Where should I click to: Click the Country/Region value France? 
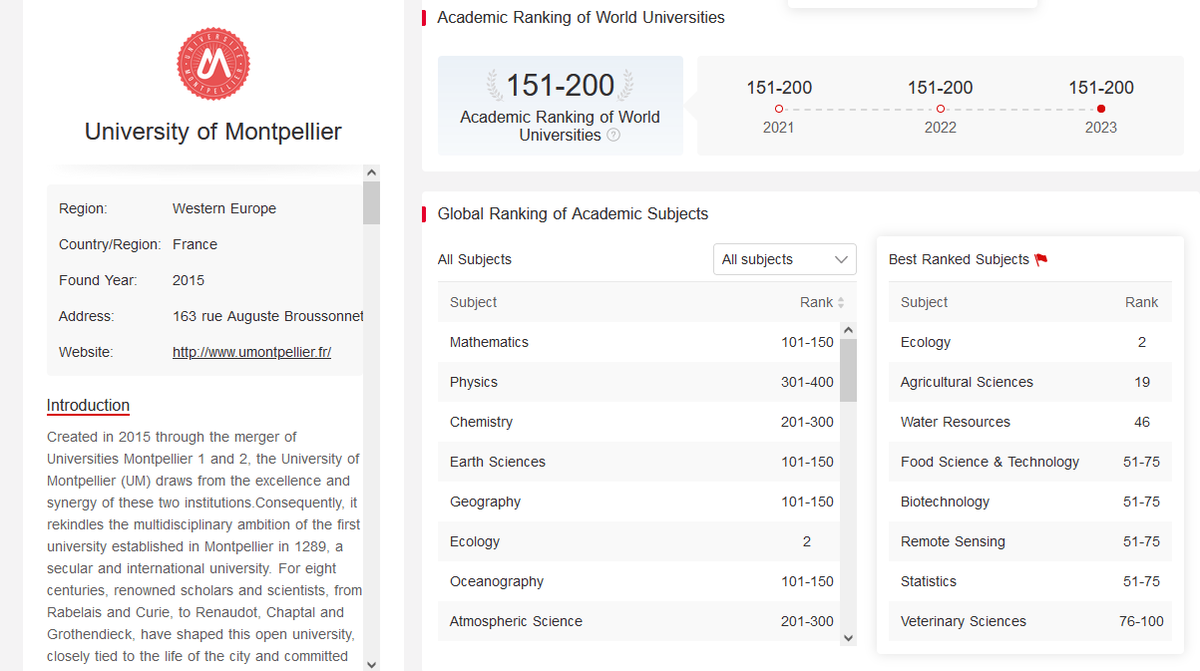tap(195, 244)
